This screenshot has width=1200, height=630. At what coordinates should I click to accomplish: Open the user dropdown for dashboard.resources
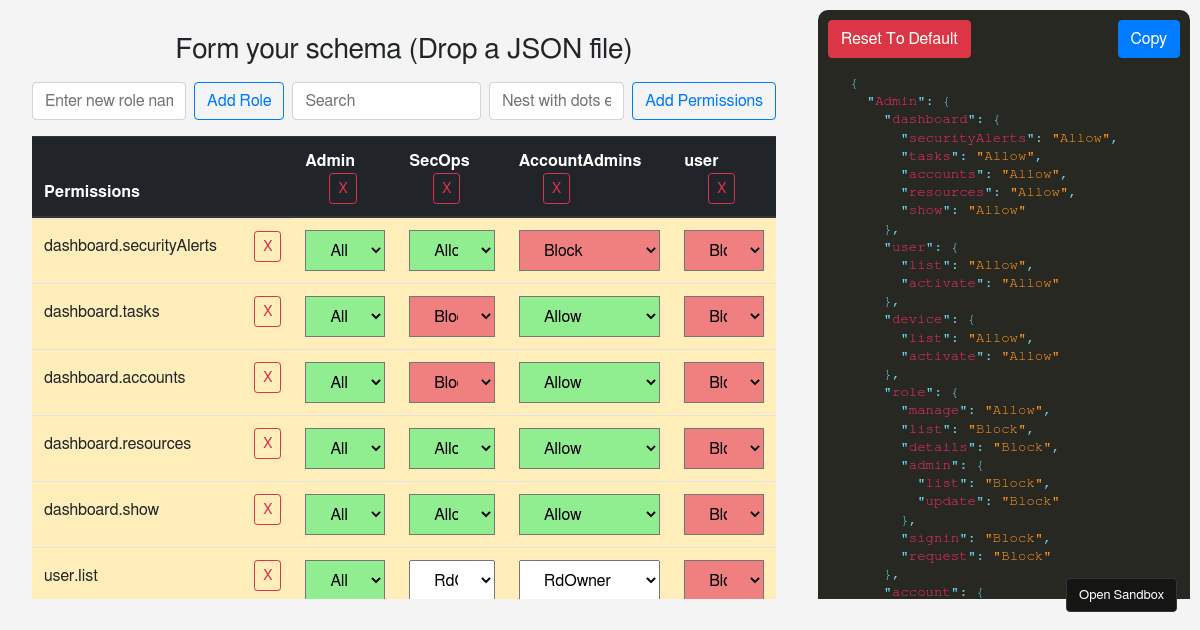tap(724, 448)
